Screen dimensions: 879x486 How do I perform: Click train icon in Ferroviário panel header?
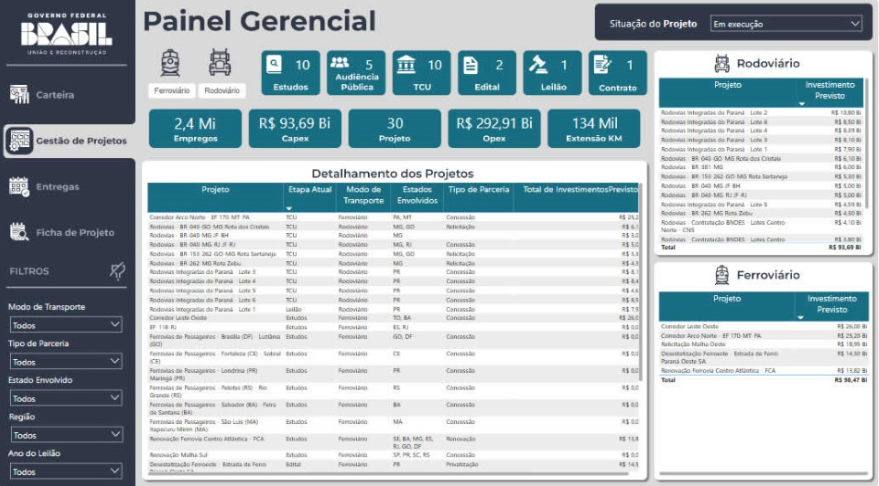722,275
